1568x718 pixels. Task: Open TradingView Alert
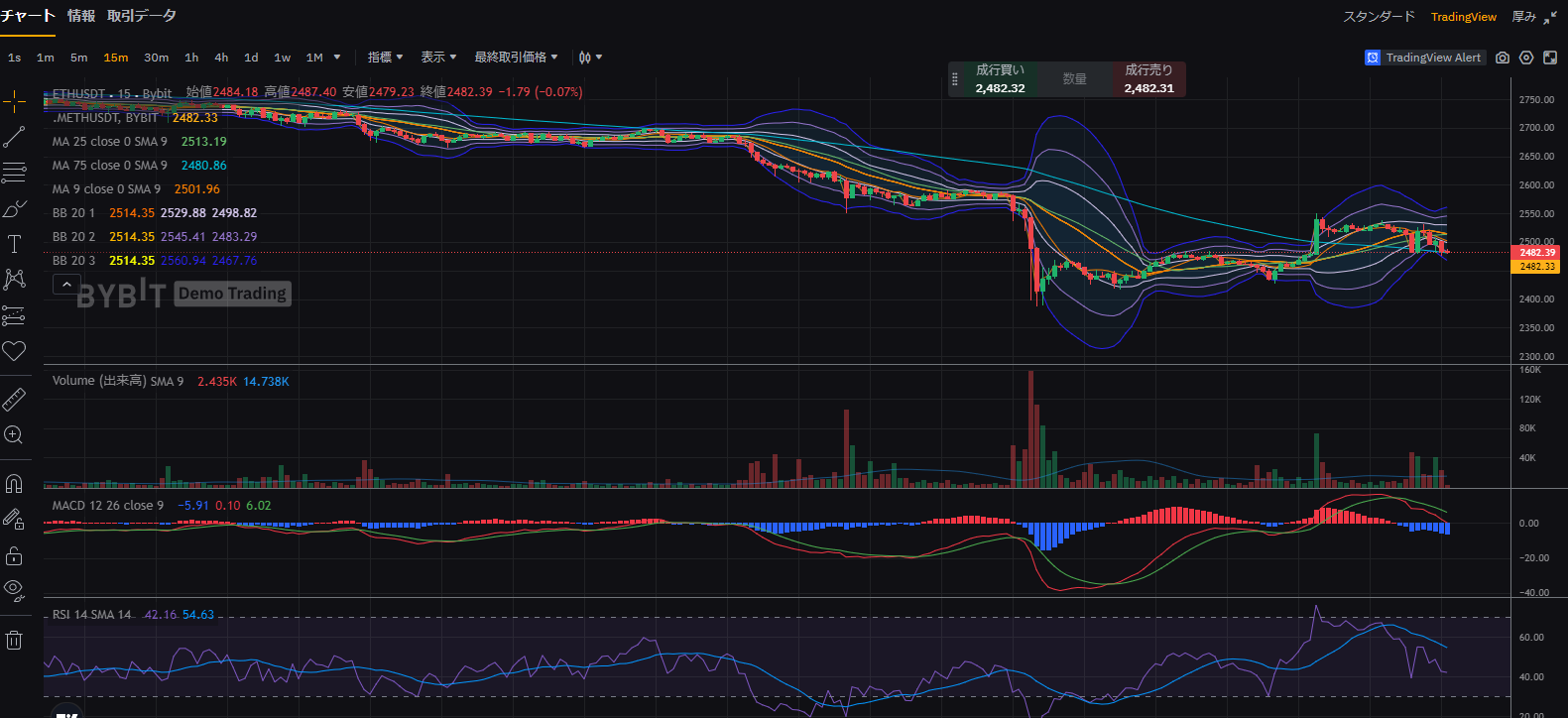[x=1424, y=58]
